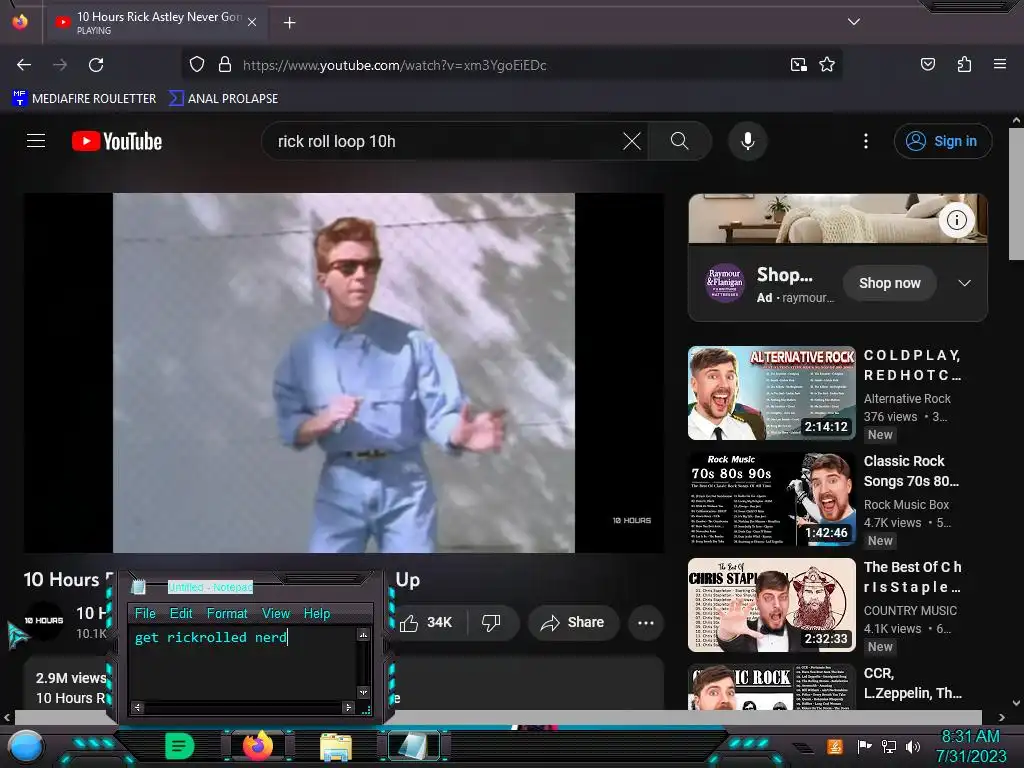Like the video with the thumbs up button
This screenshot has height=768, width=1024.
tap(426, 622)
